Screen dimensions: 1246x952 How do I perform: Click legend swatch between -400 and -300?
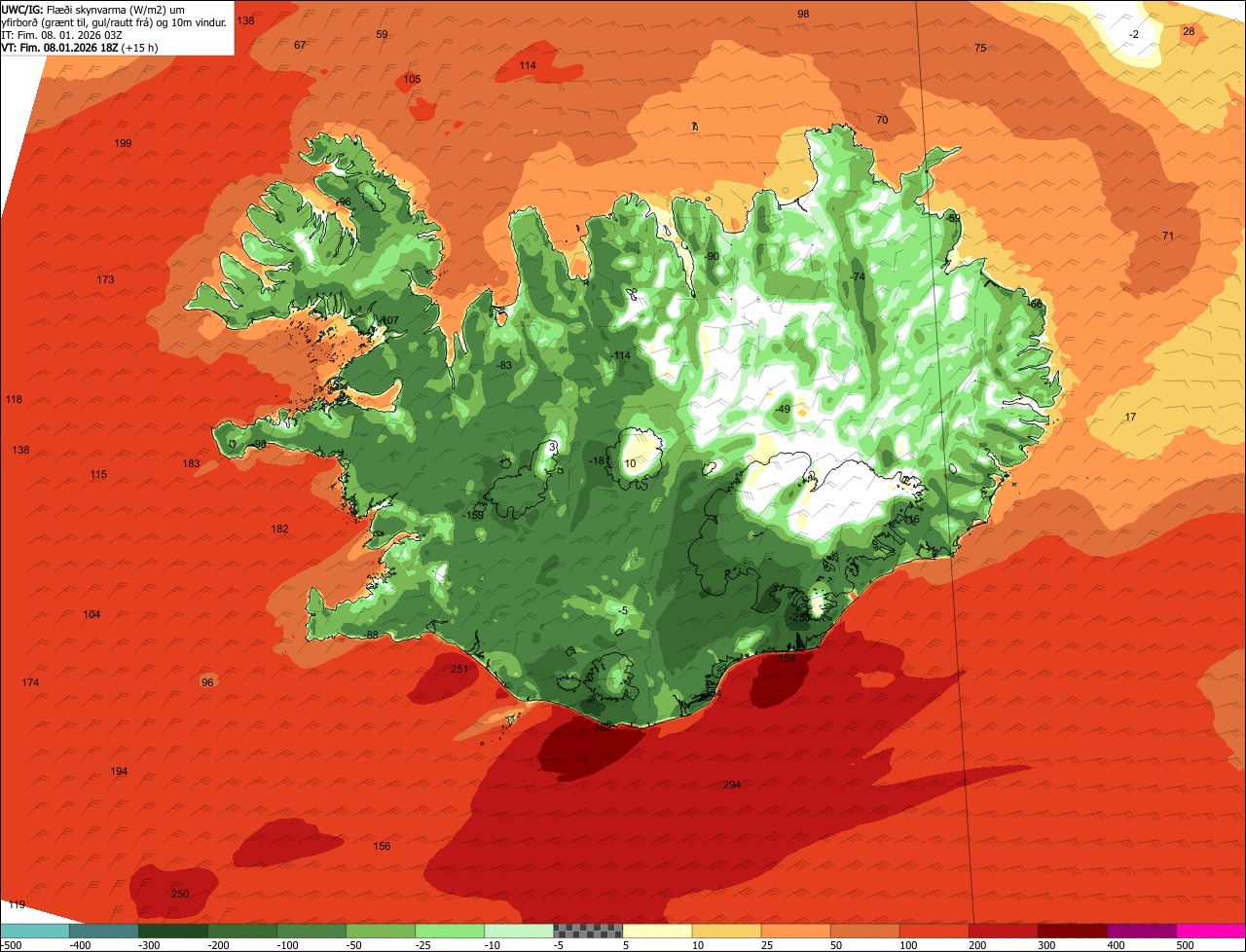(x=104, y=931)
